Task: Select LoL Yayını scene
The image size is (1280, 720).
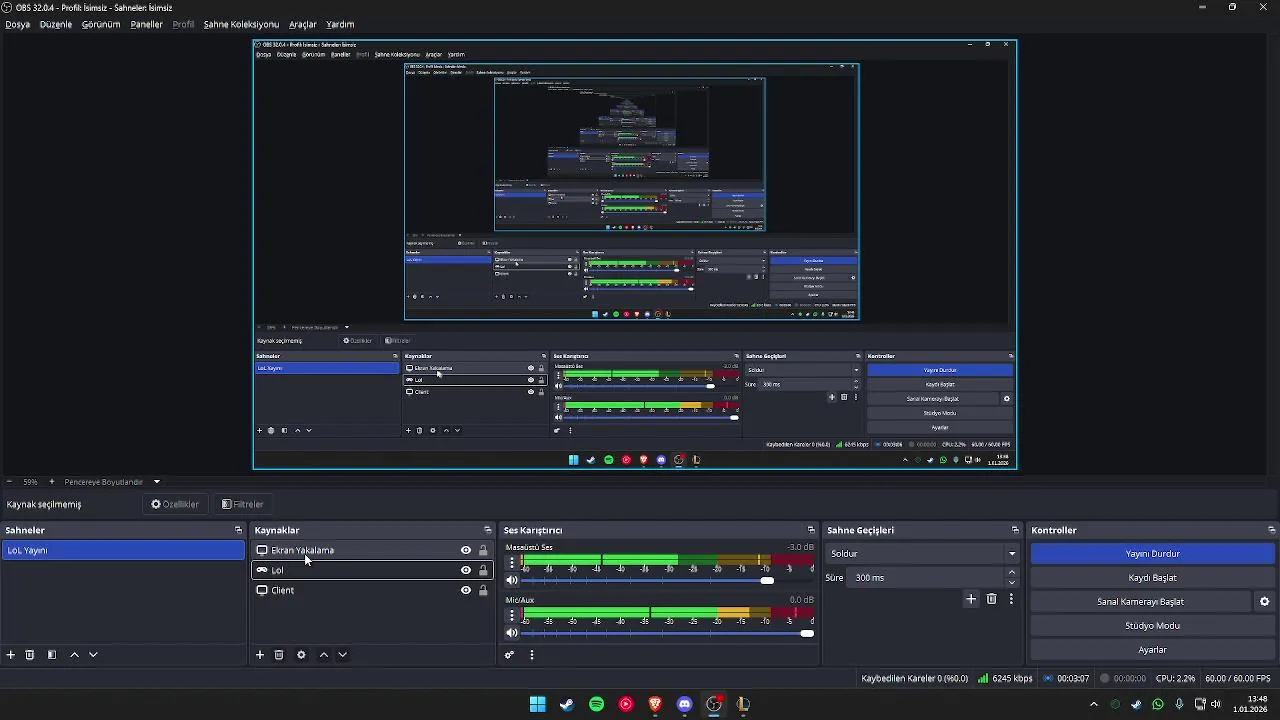Action: pyautogui.click(x=123, y=550)
